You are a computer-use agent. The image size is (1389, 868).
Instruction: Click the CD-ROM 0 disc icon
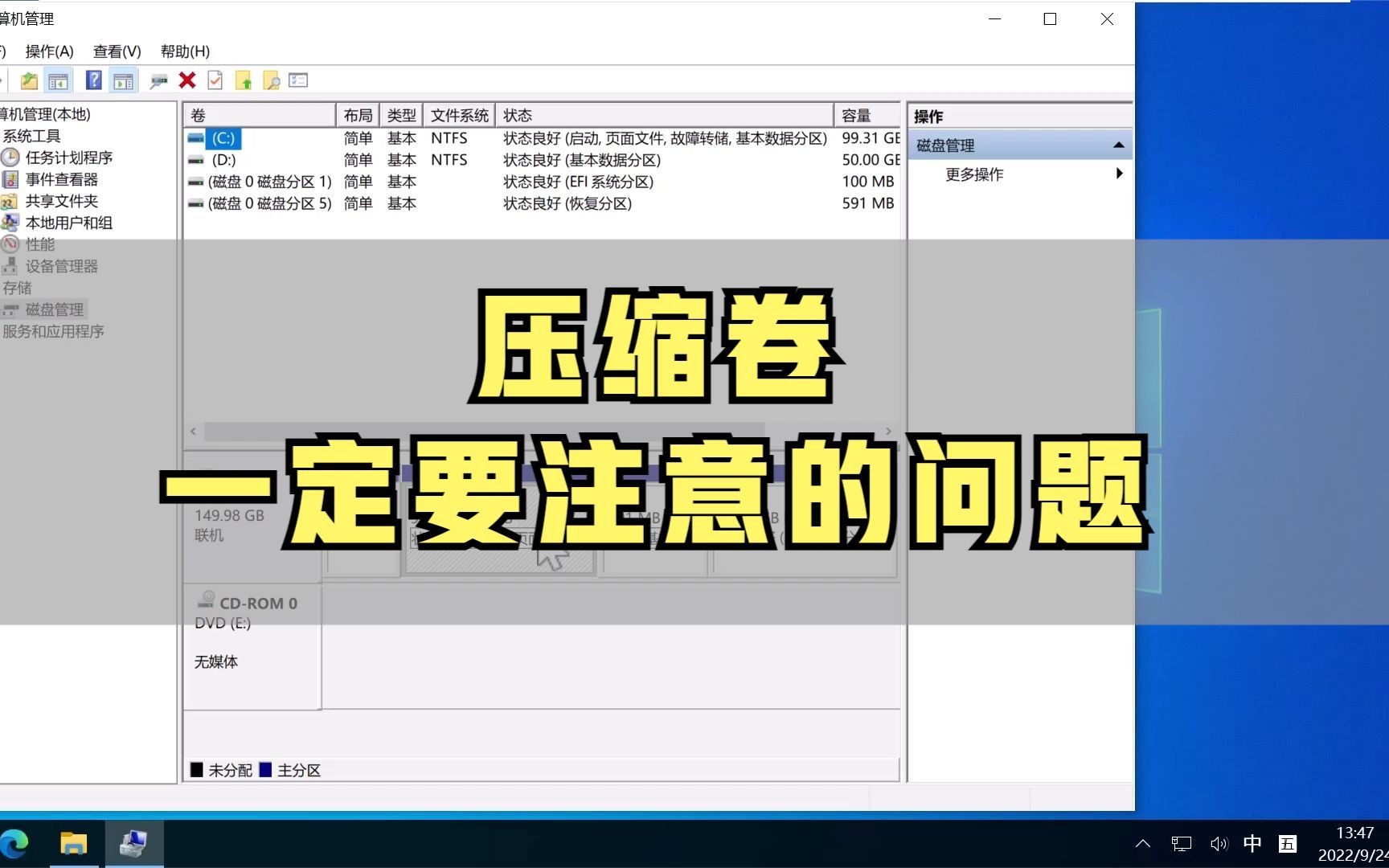[x=207, y=600]
